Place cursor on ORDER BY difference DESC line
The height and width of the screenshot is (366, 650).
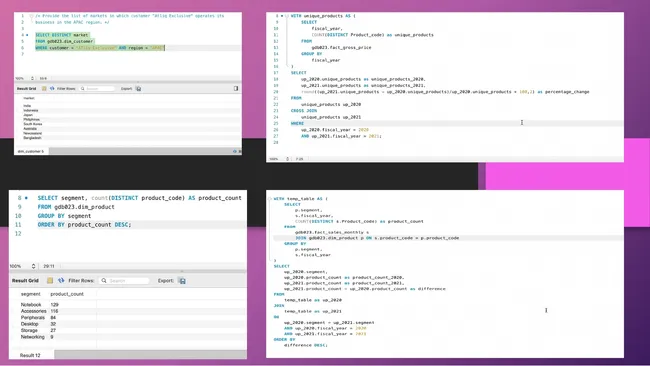point(301,342)
